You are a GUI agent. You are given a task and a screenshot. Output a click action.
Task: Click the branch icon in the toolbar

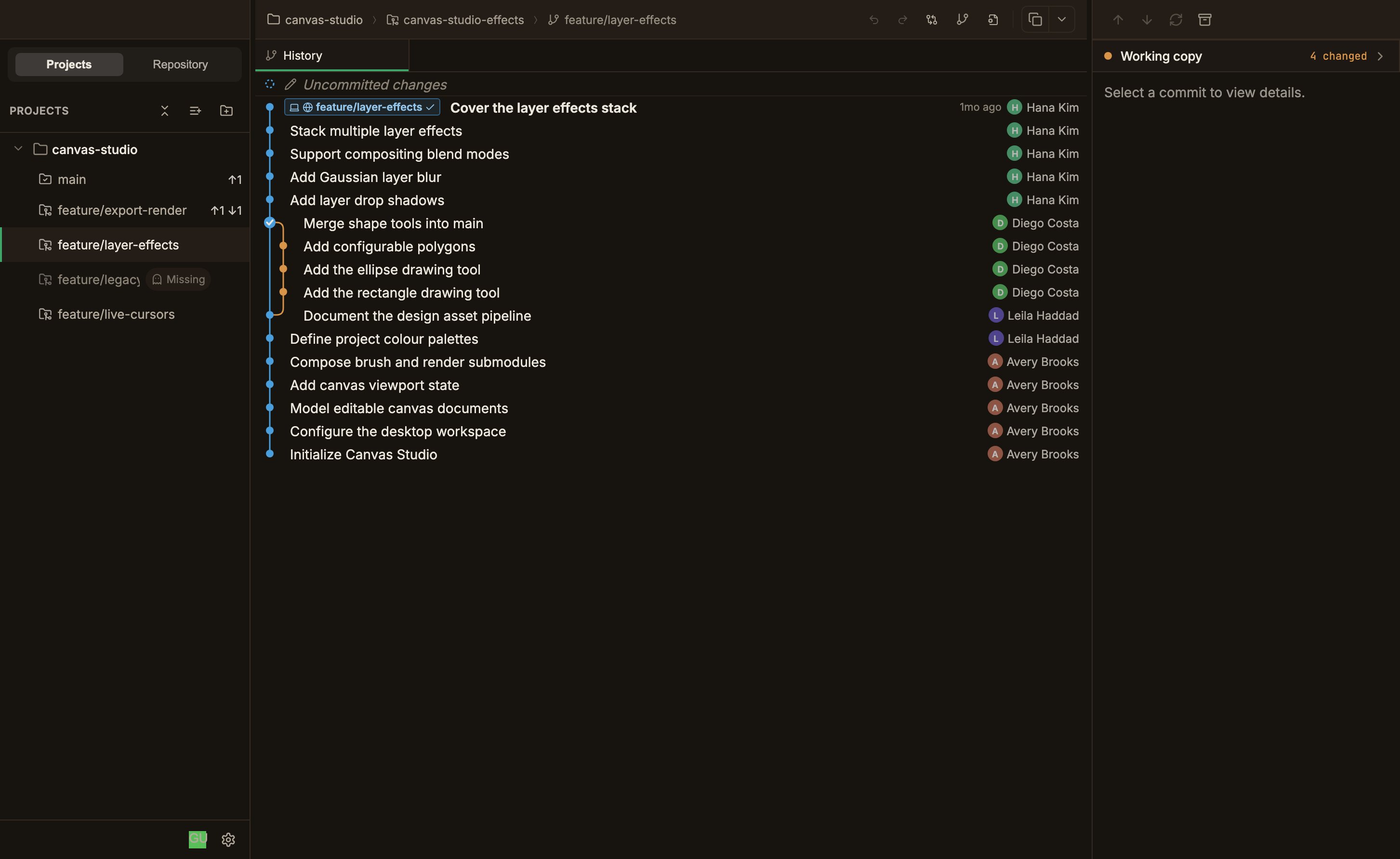[x=962, y=20]
